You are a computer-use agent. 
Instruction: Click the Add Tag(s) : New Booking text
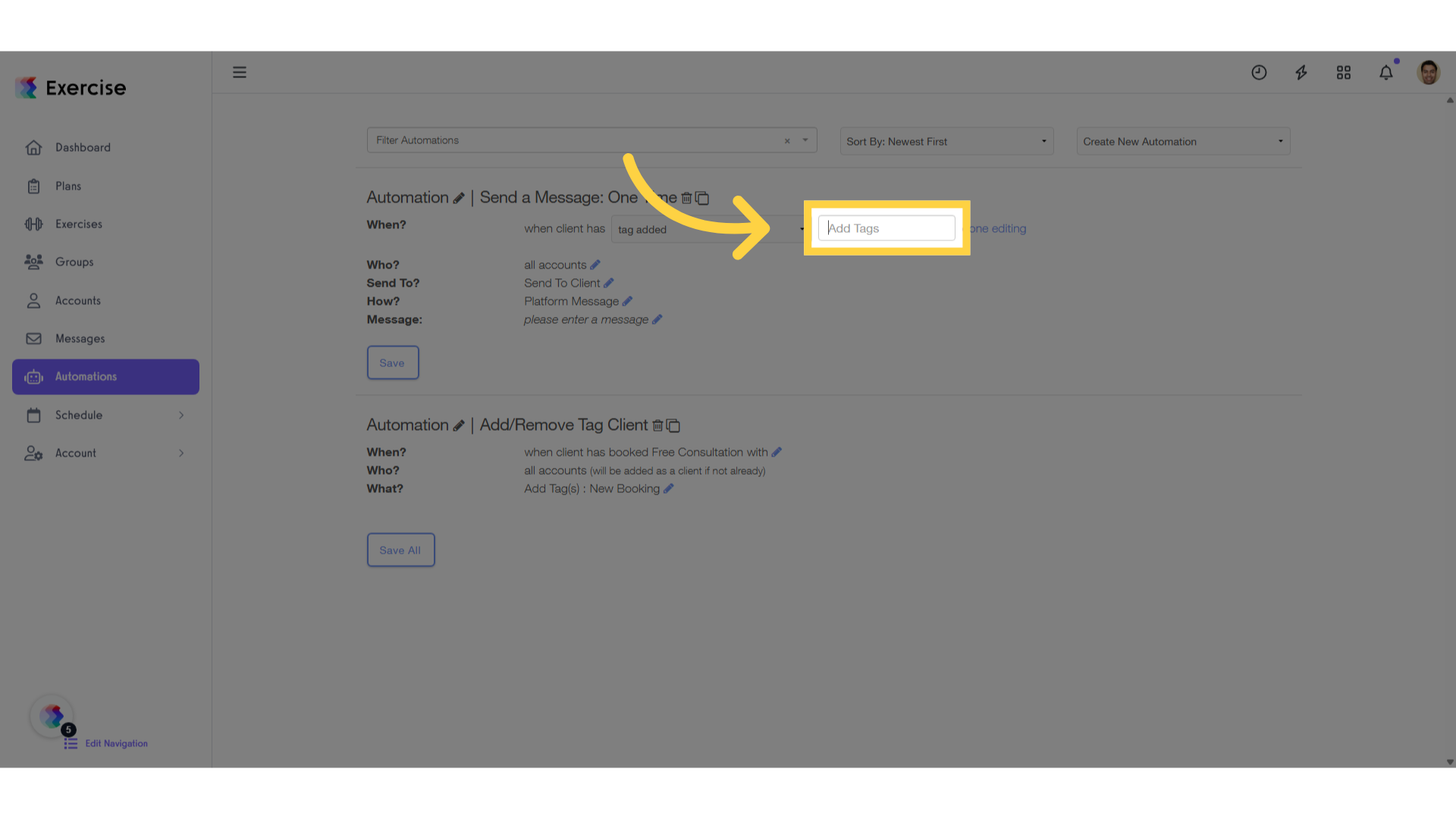(x=591, y=488)
